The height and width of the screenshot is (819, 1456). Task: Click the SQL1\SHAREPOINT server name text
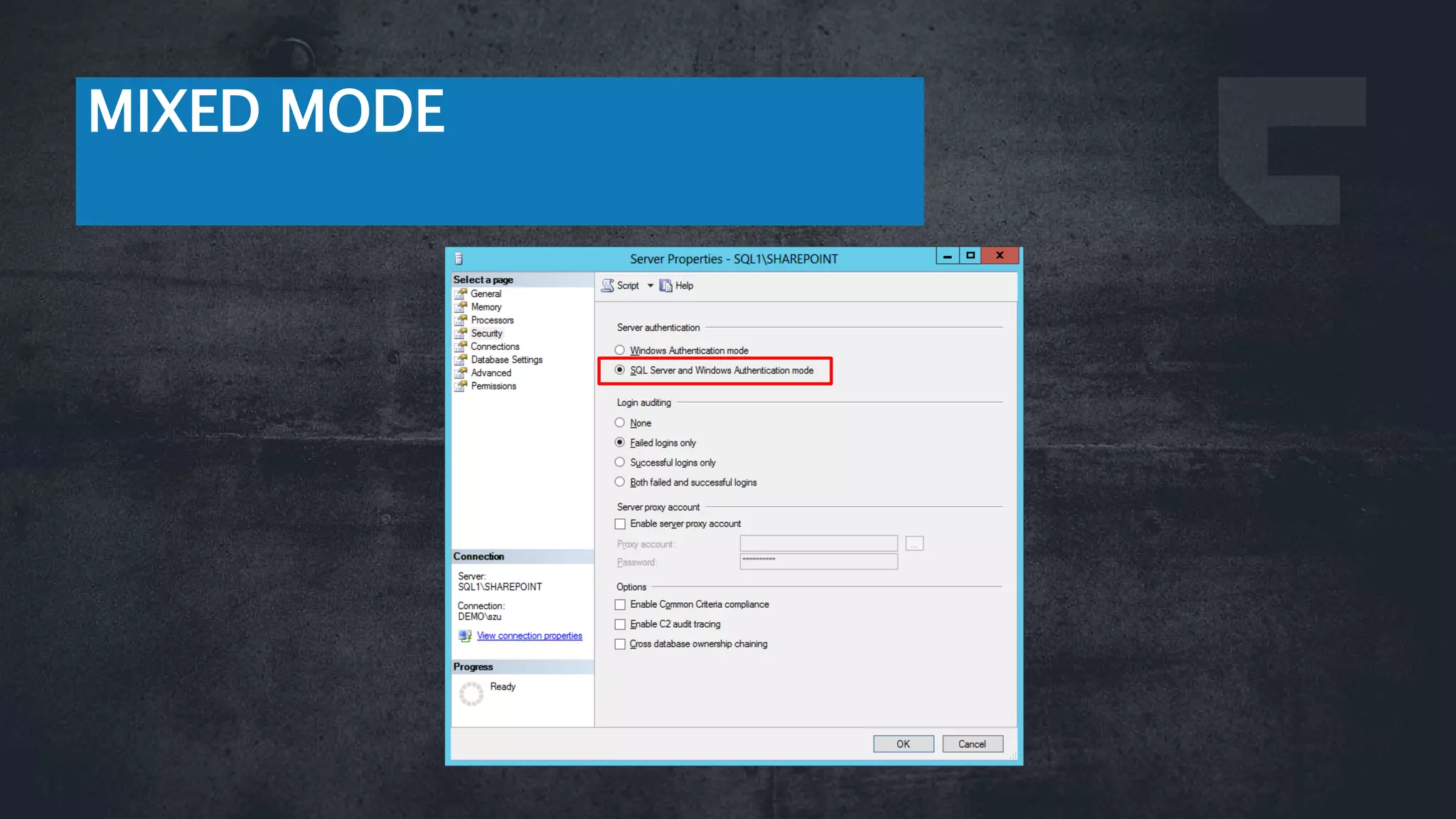pyautogui.click(x=500, y=587)
